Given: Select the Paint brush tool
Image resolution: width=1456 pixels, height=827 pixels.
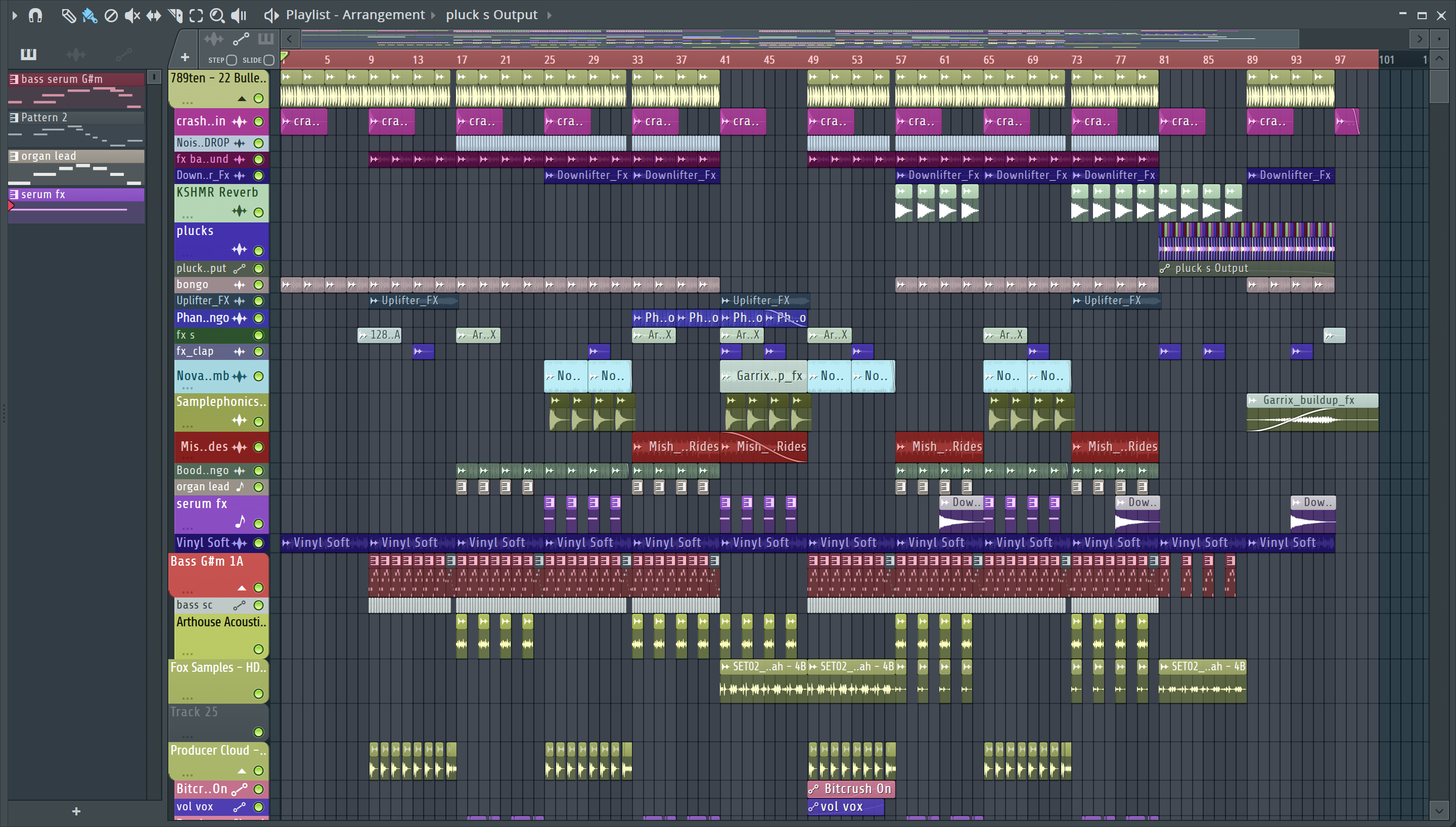Looking at the screenshot, I should 89,15.
